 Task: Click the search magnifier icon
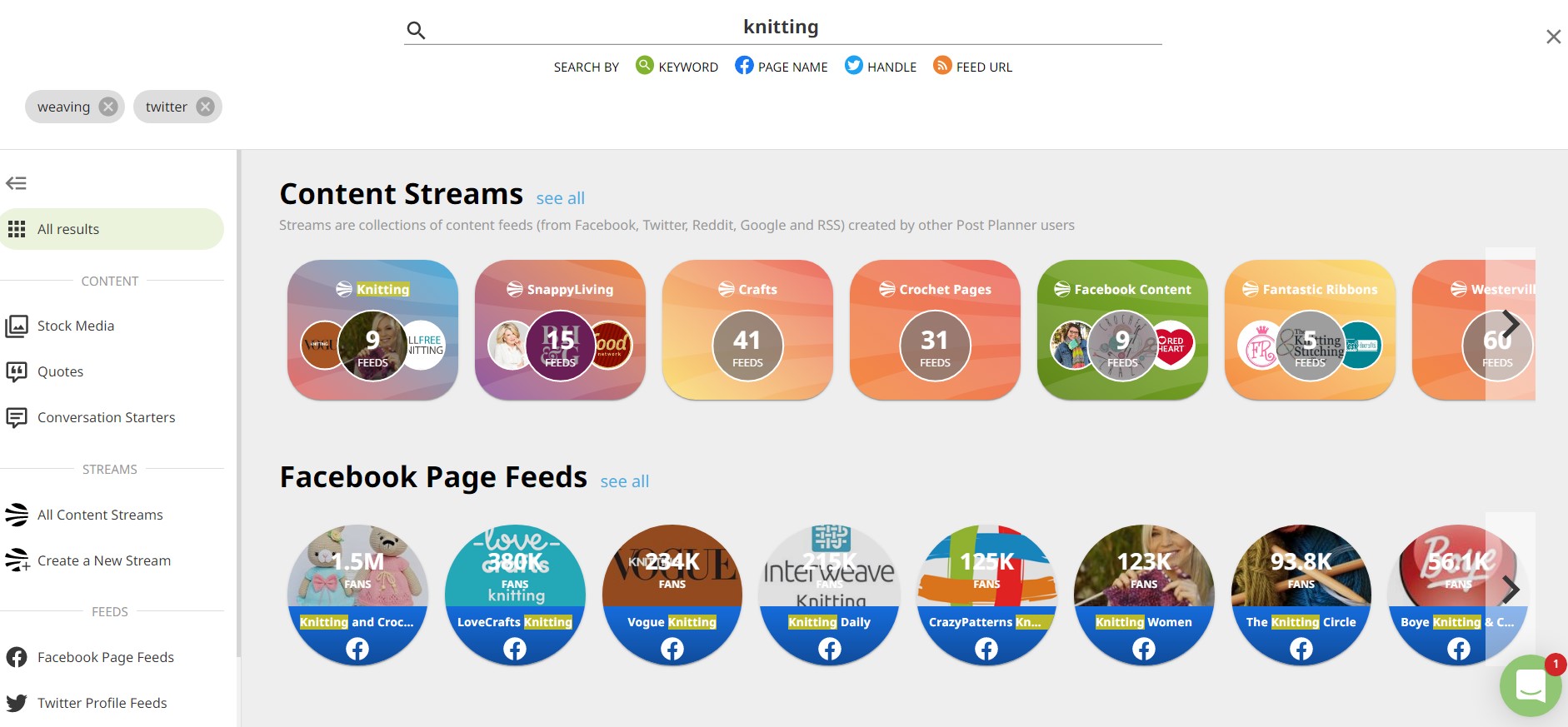[x=416, y=31]
